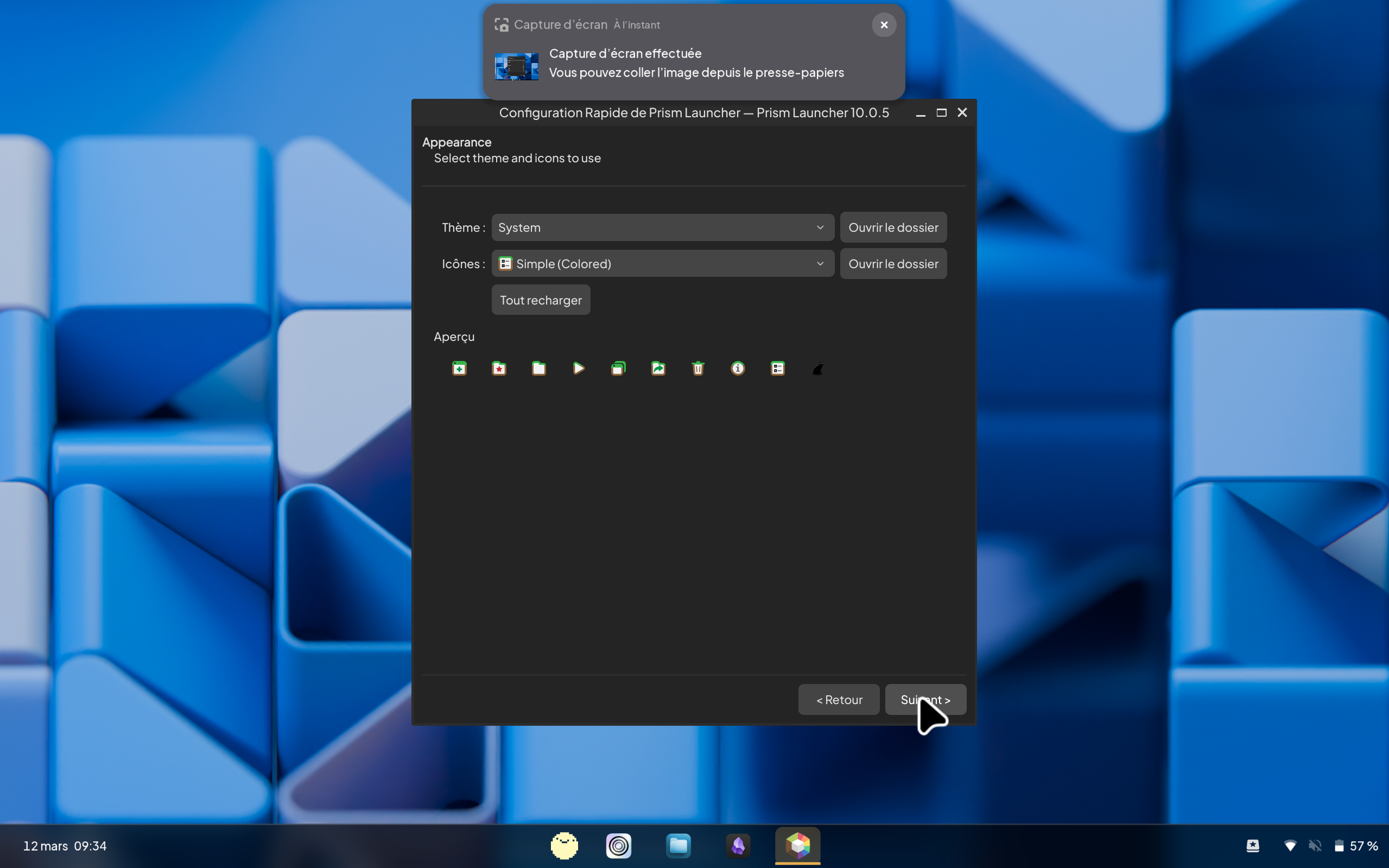Maximize the Prism Launcher setup window
This screenshot has width=1389, height=868.
coord(941,113)
